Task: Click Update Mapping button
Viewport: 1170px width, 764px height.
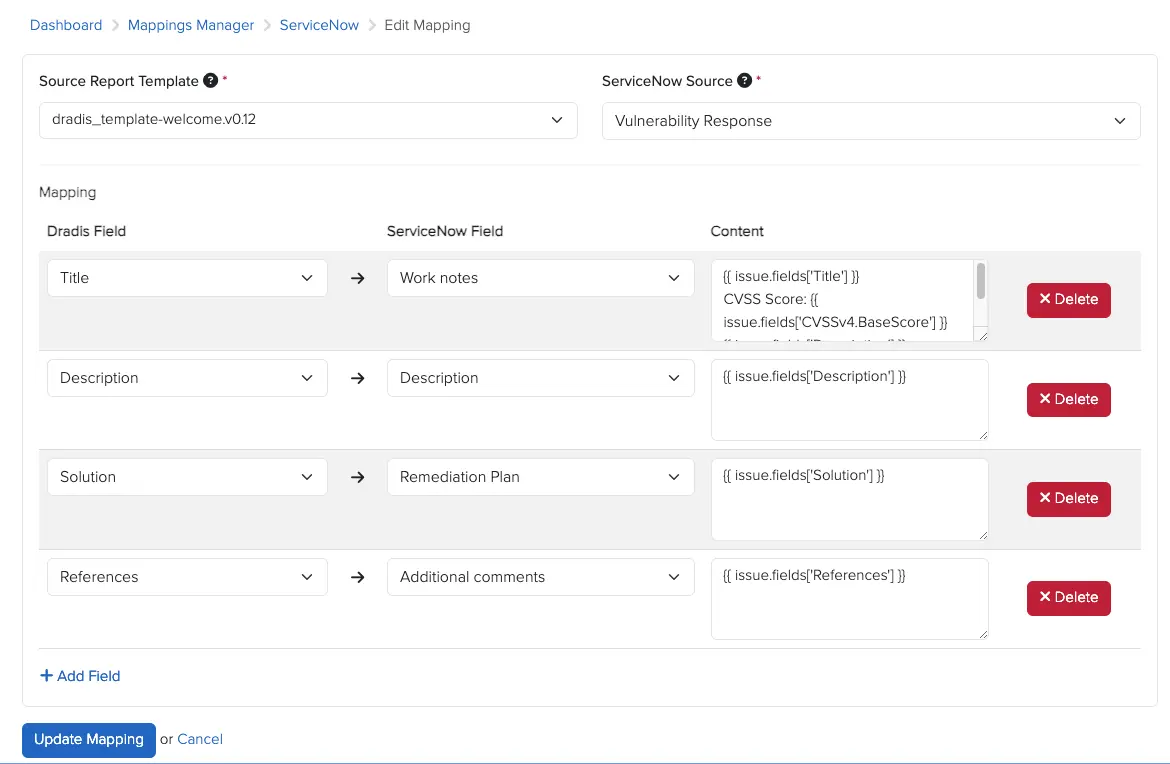Action: [x=89, y=740]
